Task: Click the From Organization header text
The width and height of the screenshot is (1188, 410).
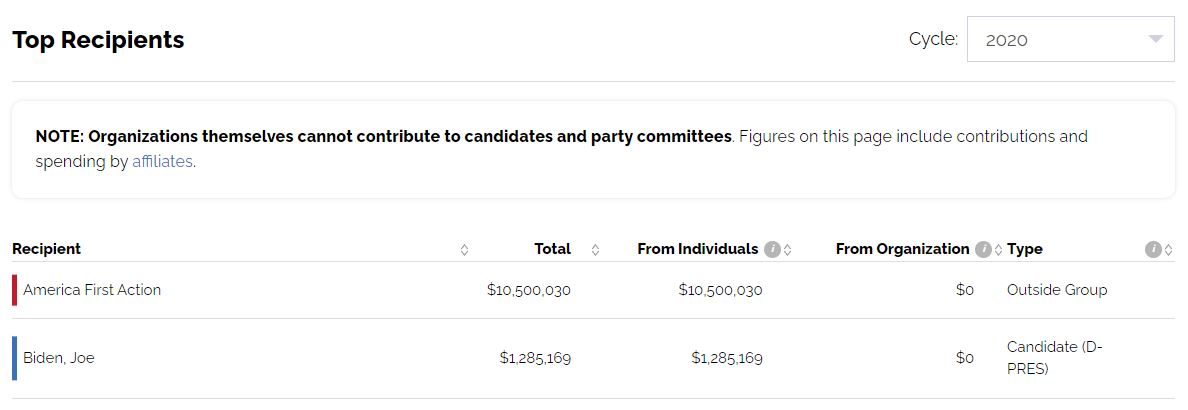Action: [902, 249]
